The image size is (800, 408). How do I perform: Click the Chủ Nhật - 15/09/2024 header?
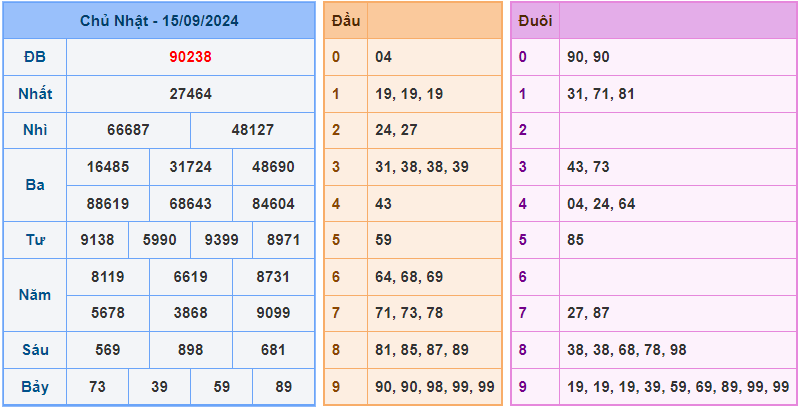point(159,20)
